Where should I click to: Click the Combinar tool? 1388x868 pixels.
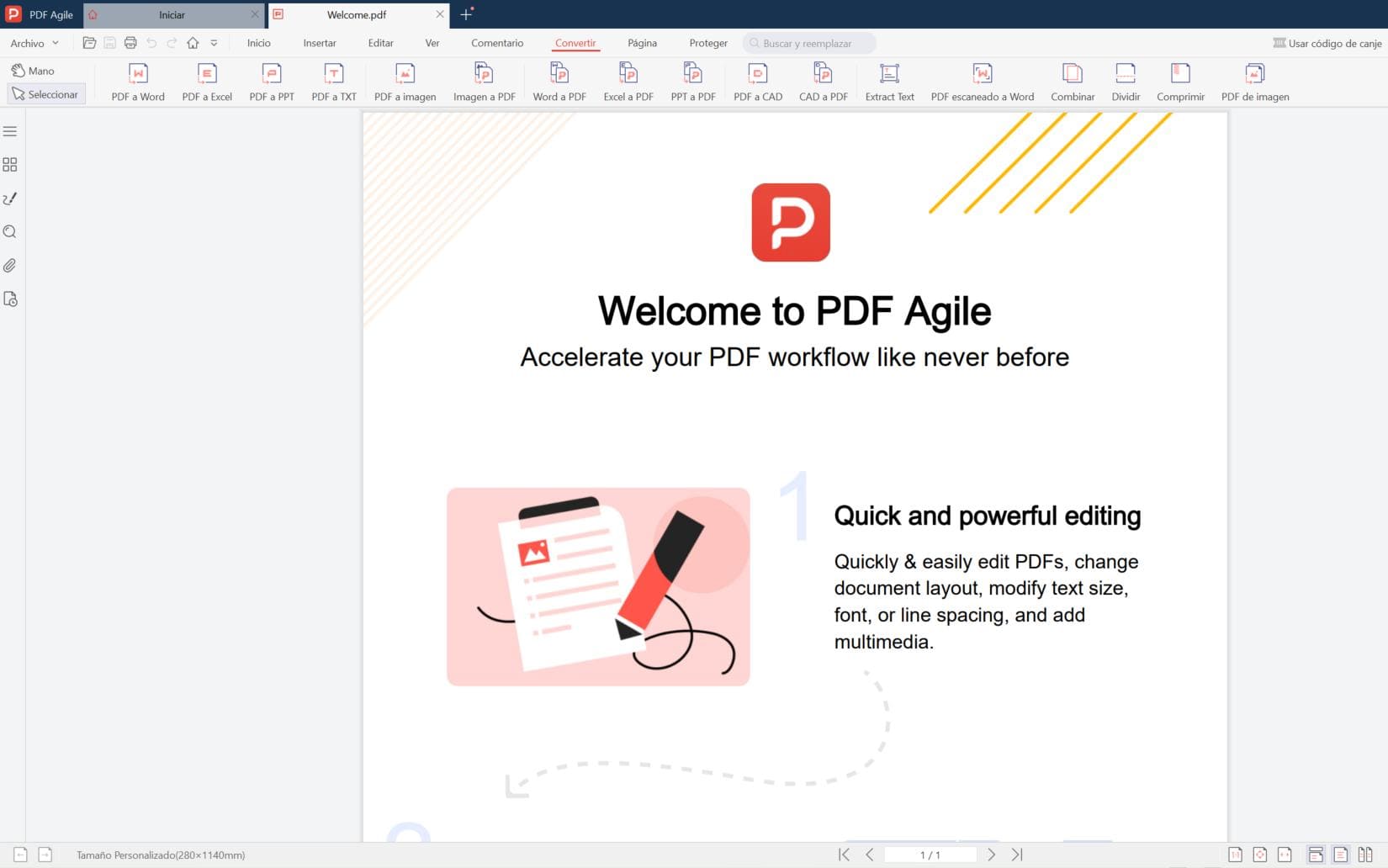point(1073,83)
